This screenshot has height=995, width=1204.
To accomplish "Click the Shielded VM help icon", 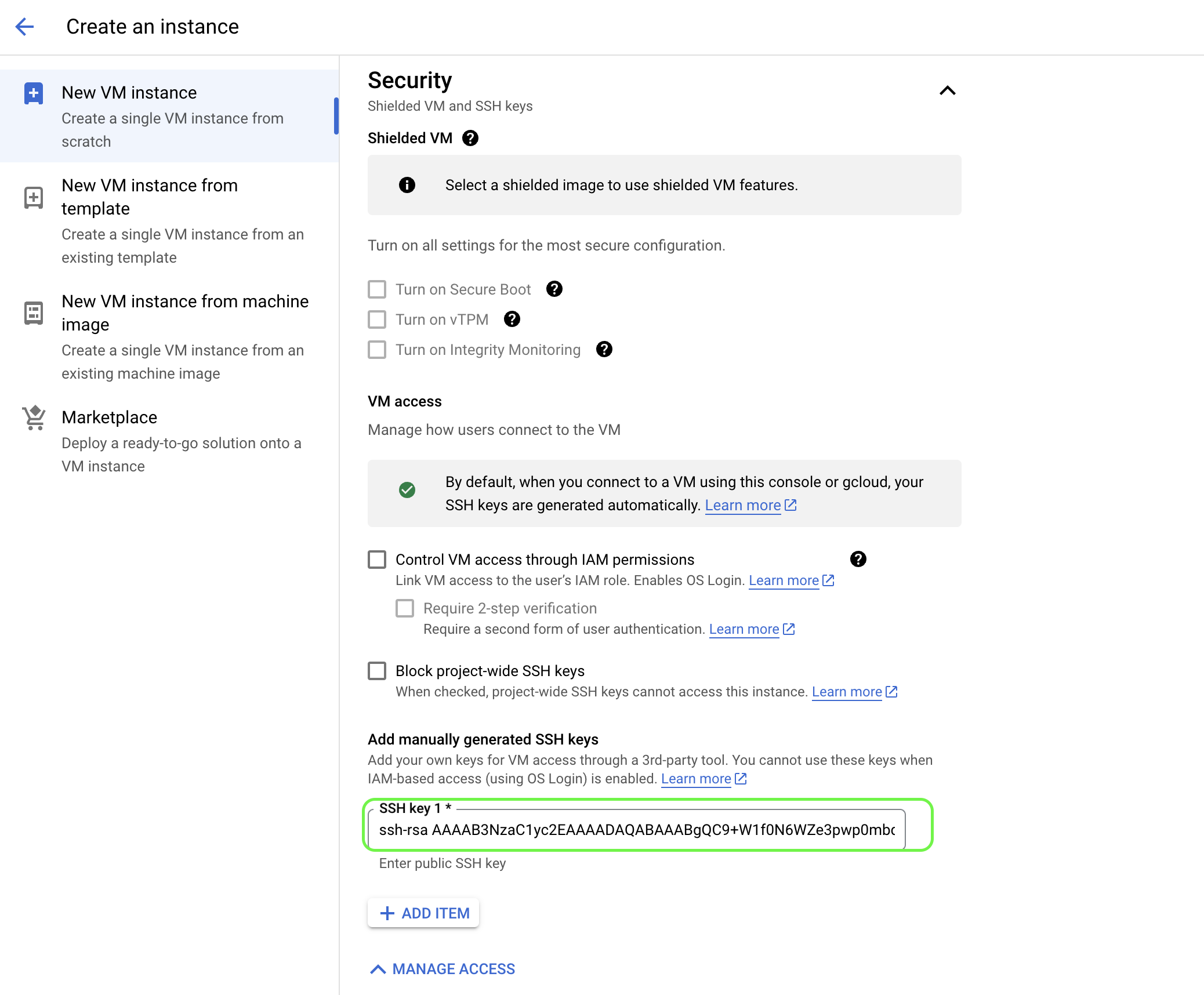I will click(470, 138).
